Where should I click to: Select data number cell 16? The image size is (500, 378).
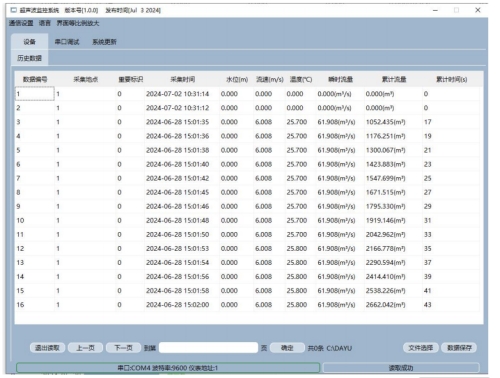point(35,305)
